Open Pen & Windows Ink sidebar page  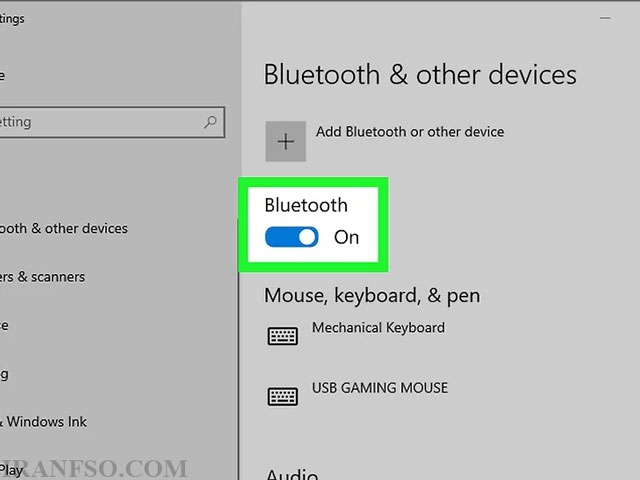43,422
